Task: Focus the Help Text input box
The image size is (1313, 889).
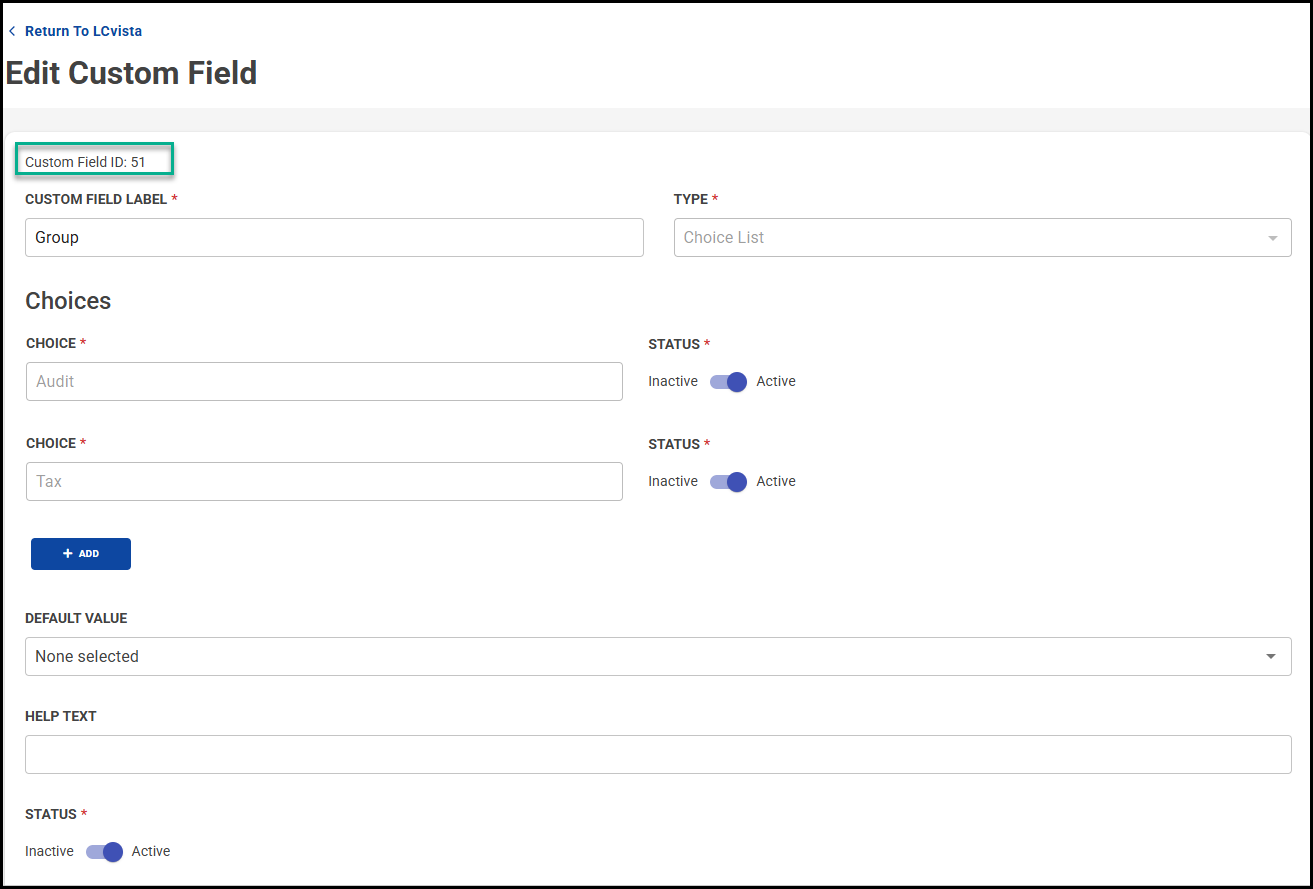Action: tap(657, 755)
